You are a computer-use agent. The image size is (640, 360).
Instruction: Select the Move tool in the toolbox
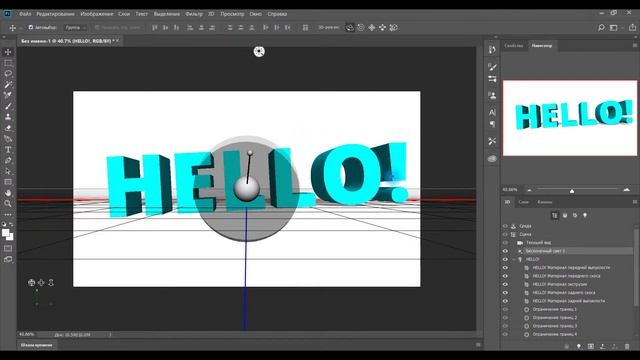[x=8, y=52]
